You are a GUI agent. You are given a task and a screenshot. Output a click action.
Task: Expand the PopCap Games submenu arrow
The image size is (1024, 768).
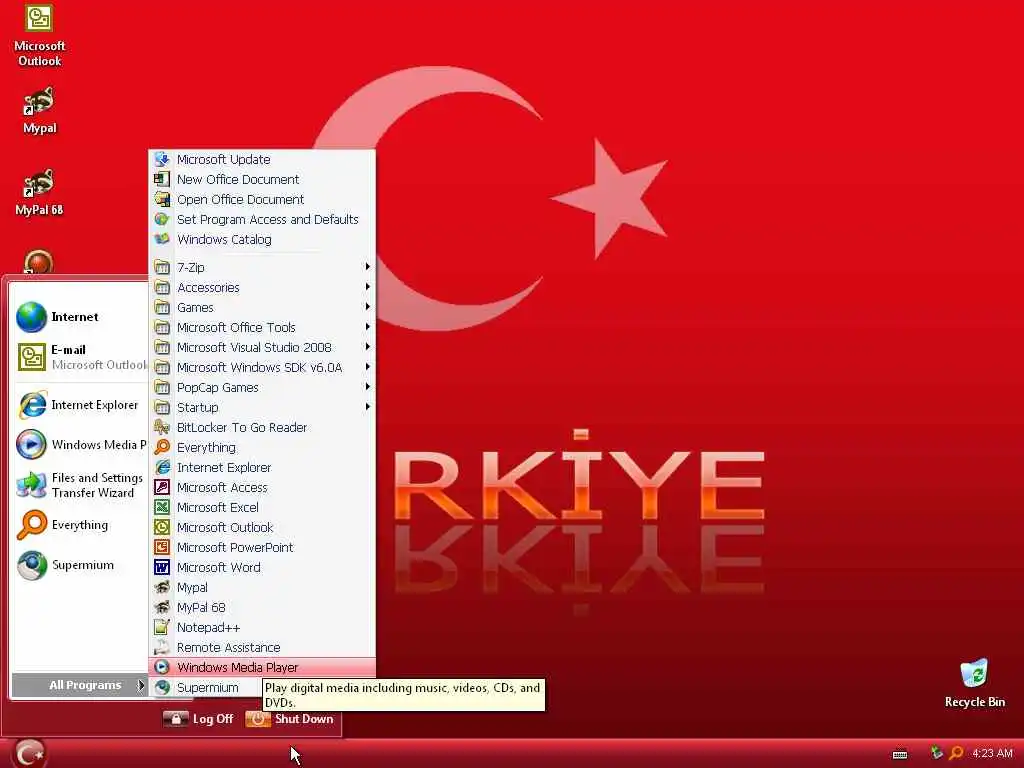point(368,387)
